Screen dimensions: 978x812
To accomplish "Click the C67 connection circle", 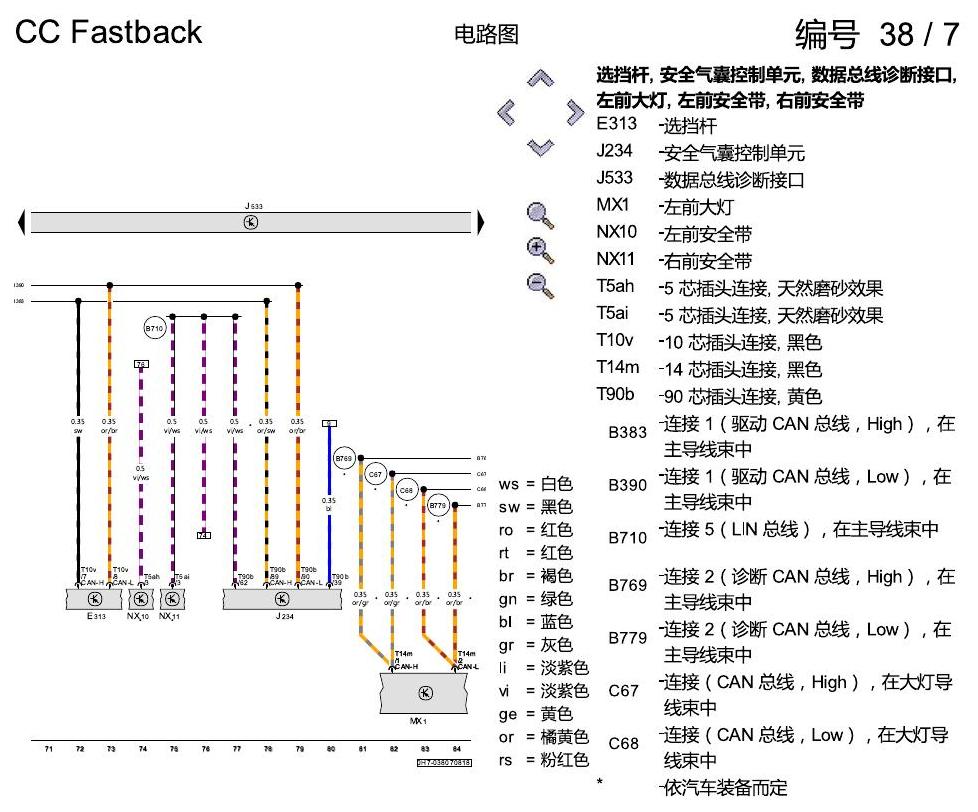I will coord(375,474).
